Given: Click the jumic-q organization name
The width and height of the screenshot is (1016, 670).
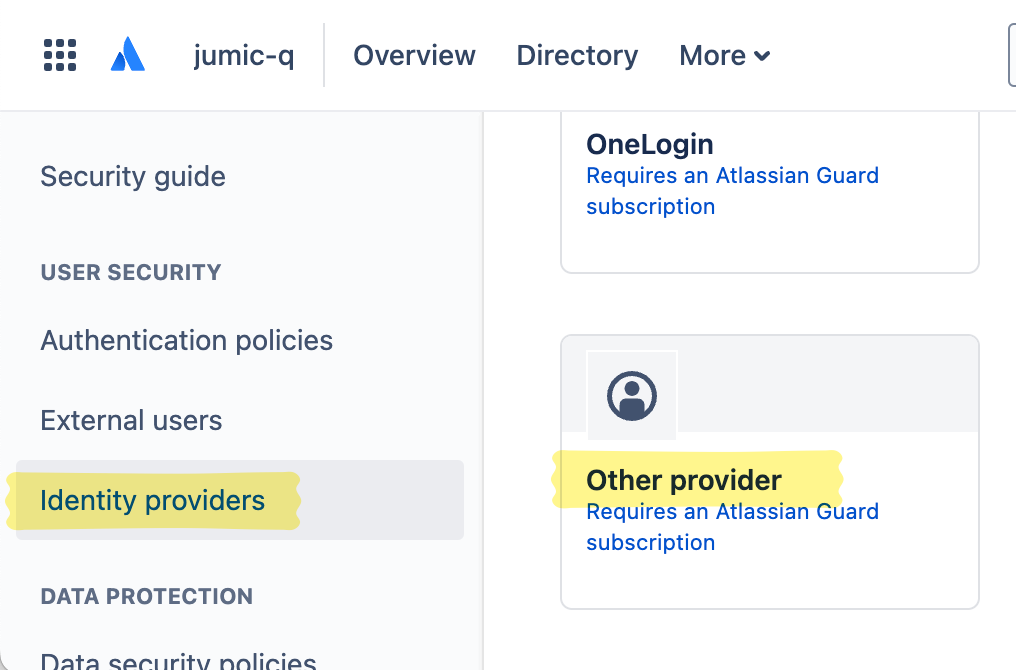Looking at the screenshot, I should (x=243, y=56).
